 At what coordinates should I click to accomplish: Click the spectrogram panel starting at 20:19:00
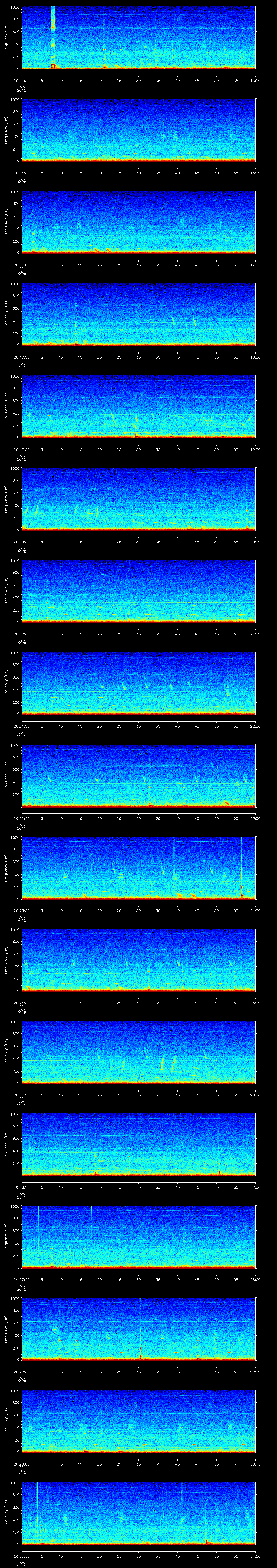(x=139, y=499)
